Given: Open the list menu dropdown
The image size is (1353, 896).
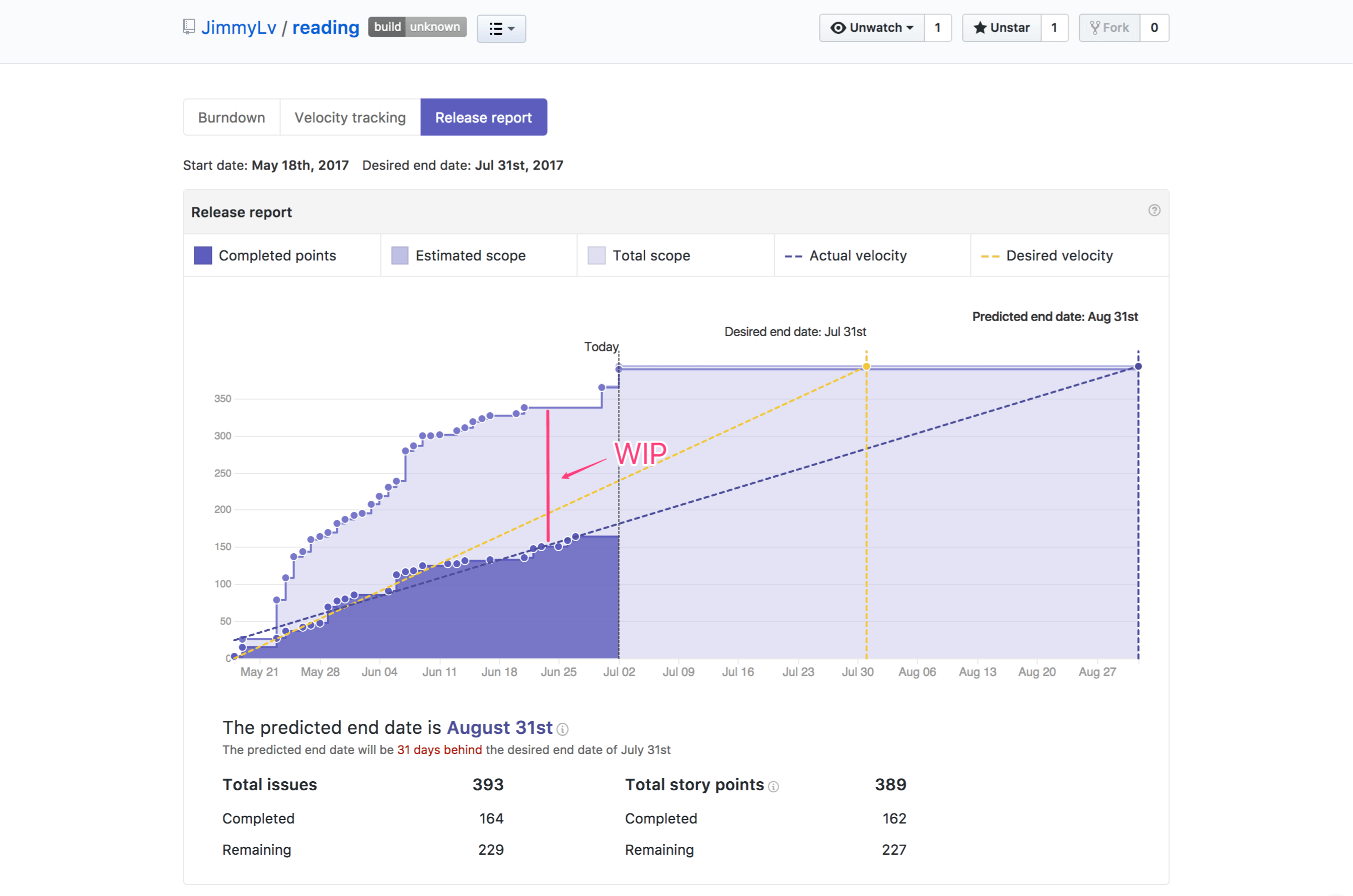Looking at the screenshot, I should (x=501, y=29).
